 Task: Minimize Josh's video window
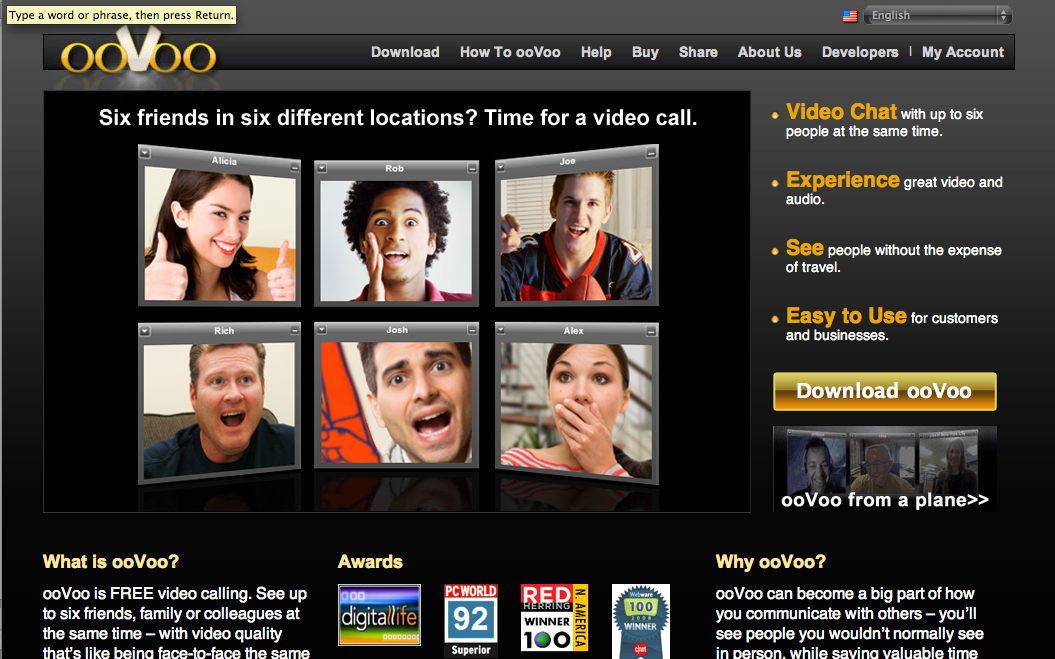pos(472,329)
